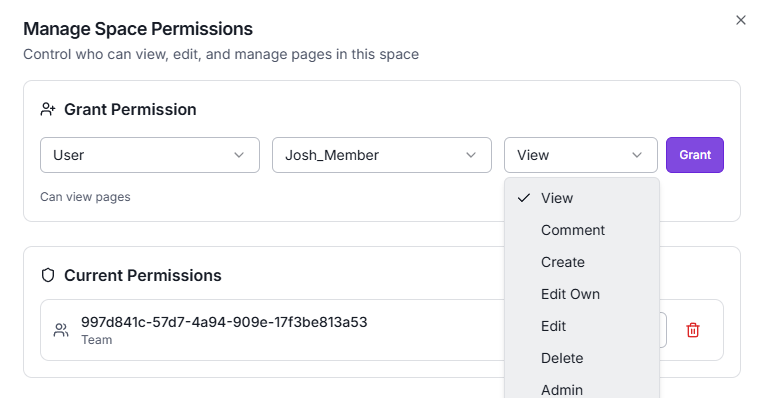Delete the team permission with trash icon
The width and height of the screenshot is (763, 398).
[x=693, y=330]
